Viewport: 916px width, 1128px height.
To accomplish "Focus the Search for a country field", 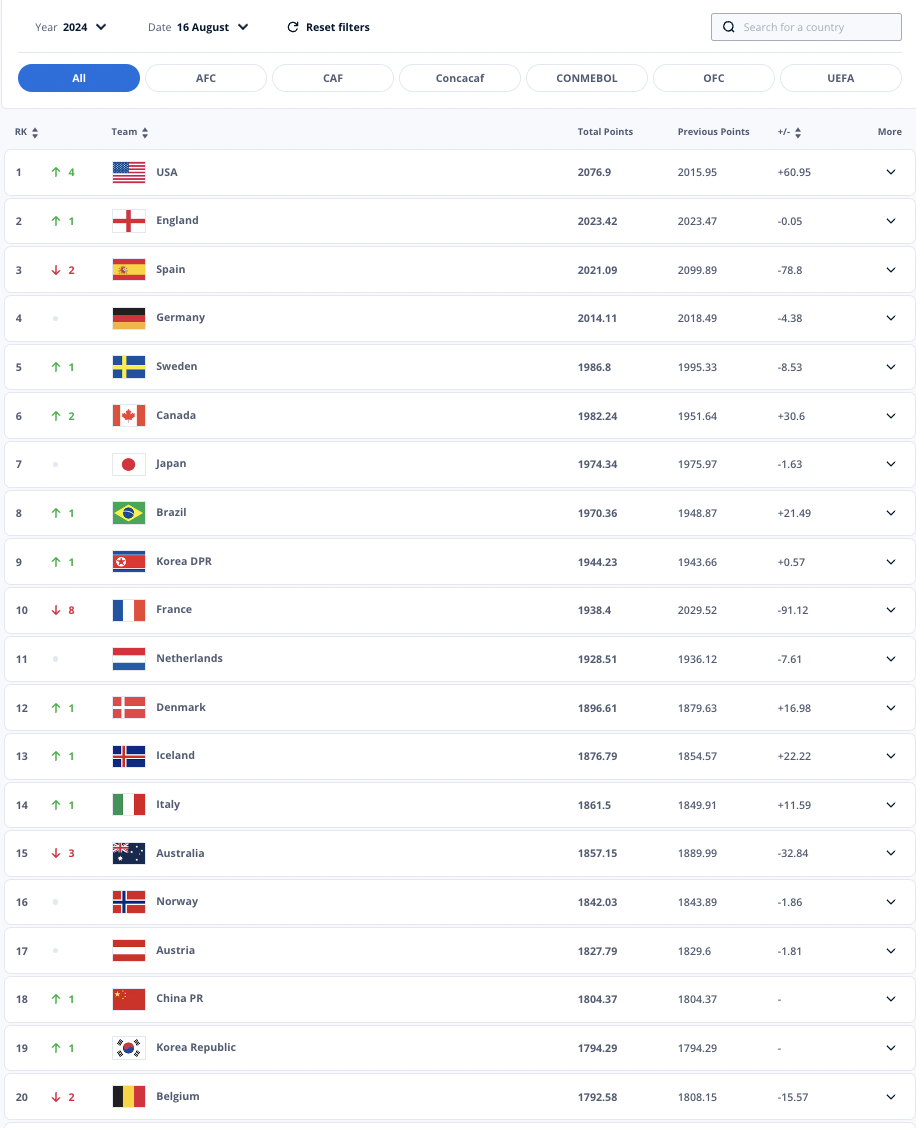I will [806, 27].
